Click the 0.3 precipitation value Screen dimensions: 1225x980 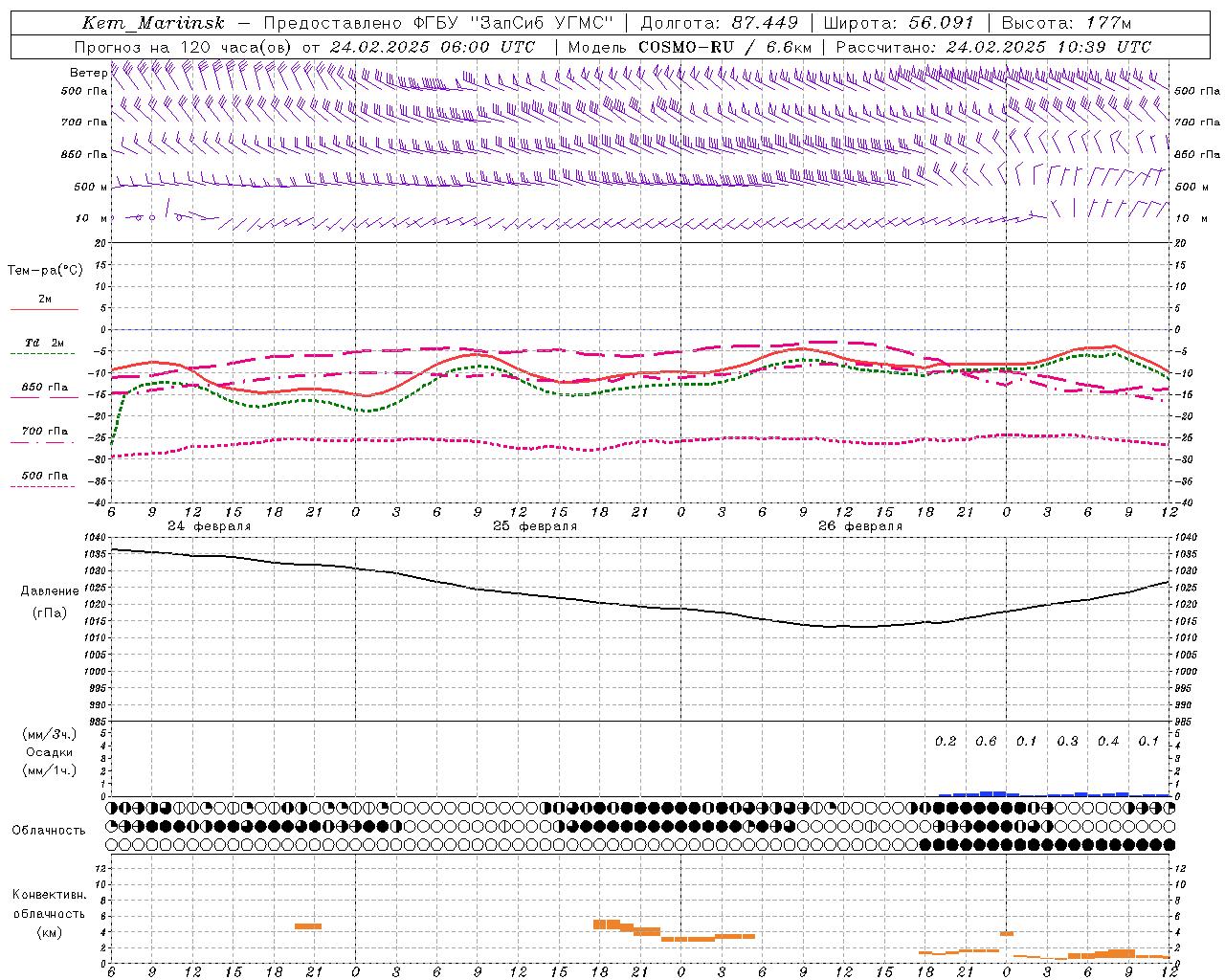(x=1067, y=742)
